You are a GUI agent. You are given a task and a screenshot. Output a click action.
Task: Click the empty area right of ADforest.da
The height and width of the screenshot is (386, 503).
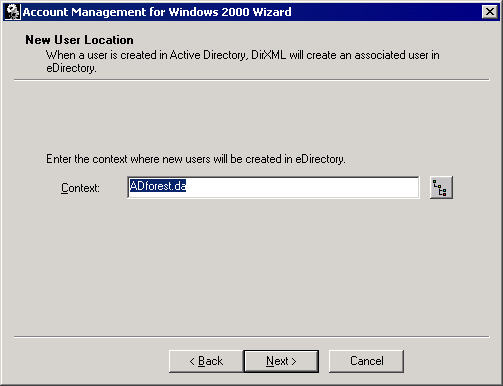(x=302, y=187)
